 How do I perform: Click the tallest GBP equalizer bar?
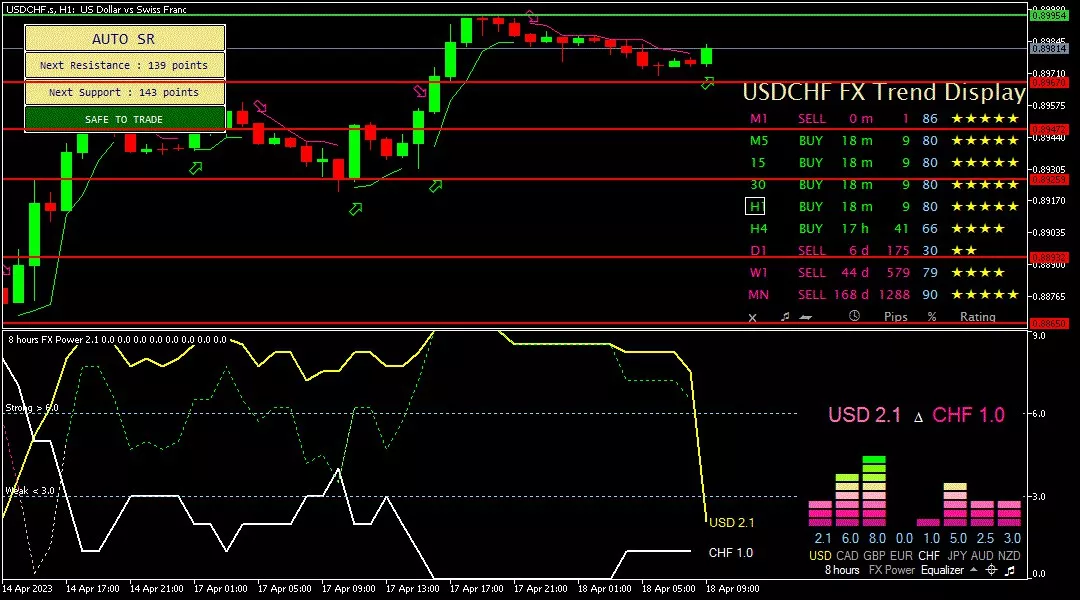pyautogui.click(x=874, y=490)
